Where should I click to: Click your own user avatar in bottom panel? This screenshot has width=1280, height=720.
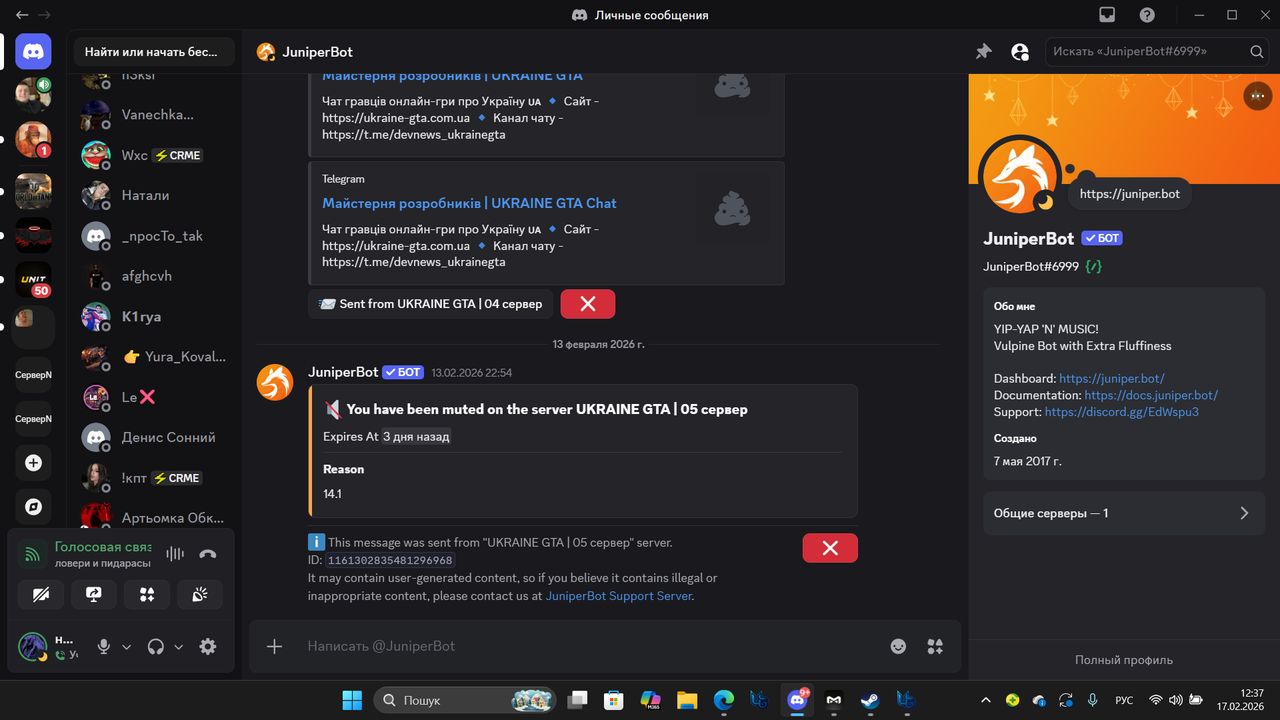pos(33,646)
